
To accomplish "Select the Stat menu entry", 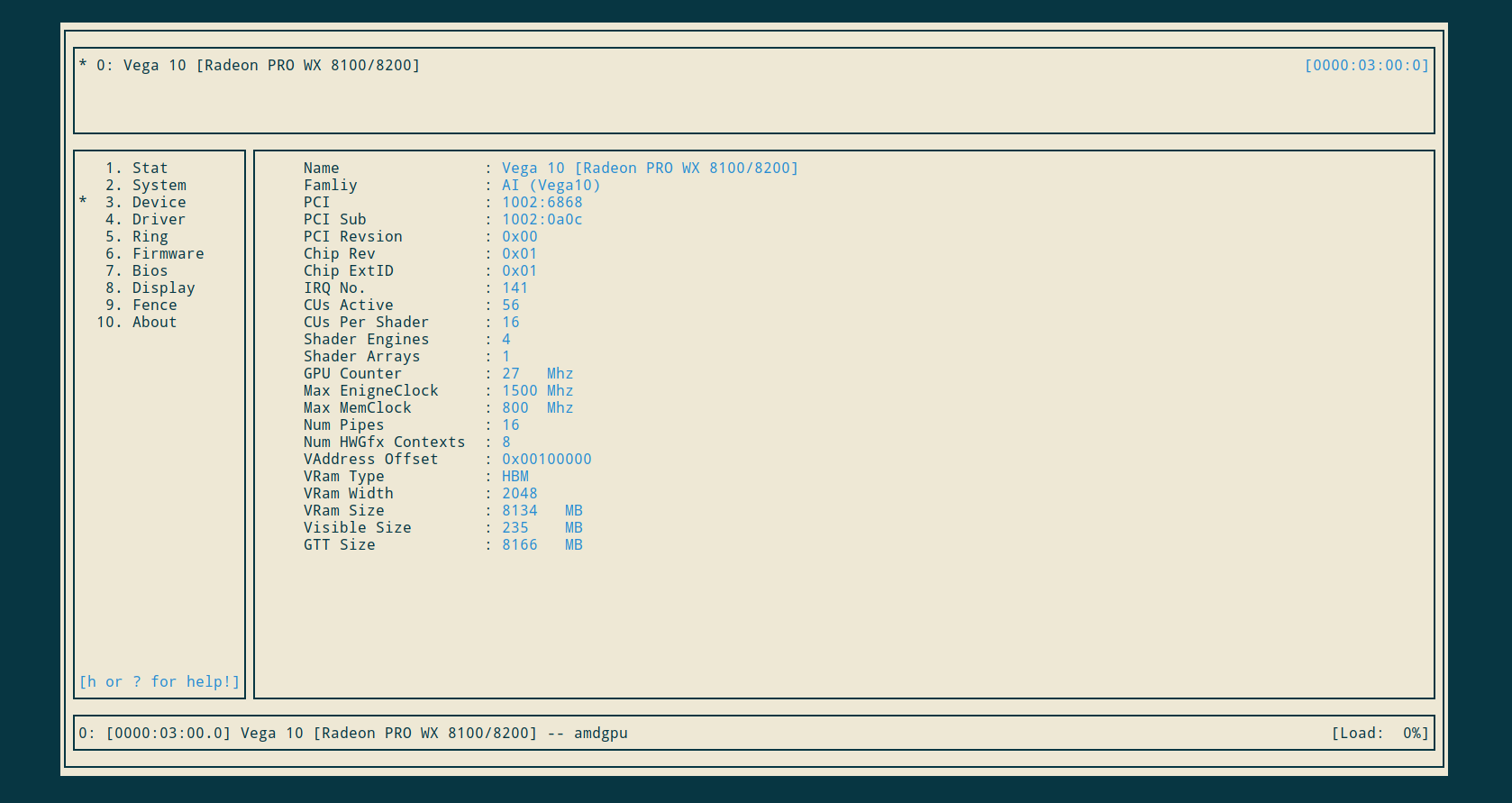I will click(137, 168).
